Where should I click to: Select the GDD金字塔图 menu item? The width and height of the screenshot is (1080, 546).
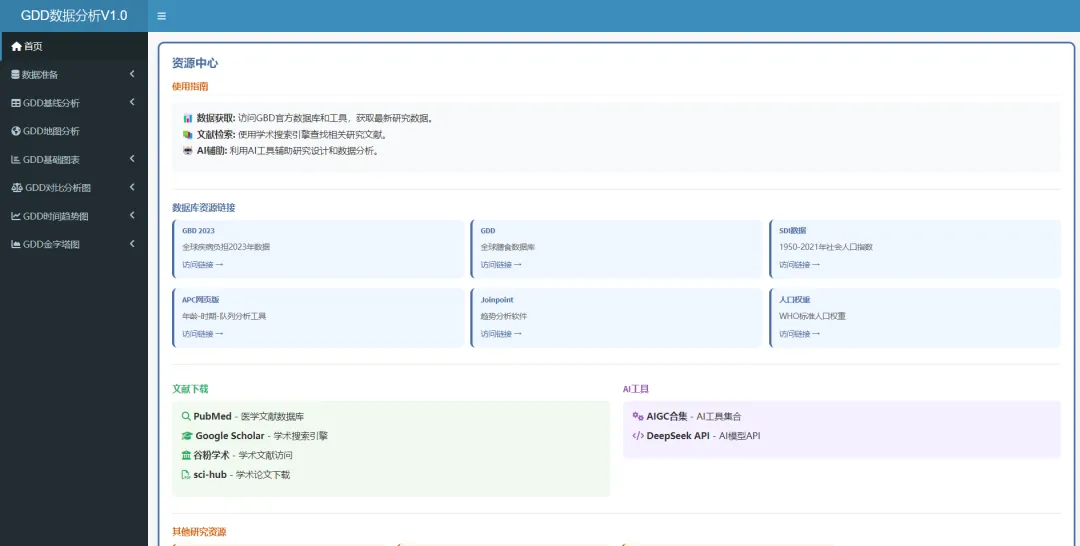[x=74, y=244]
